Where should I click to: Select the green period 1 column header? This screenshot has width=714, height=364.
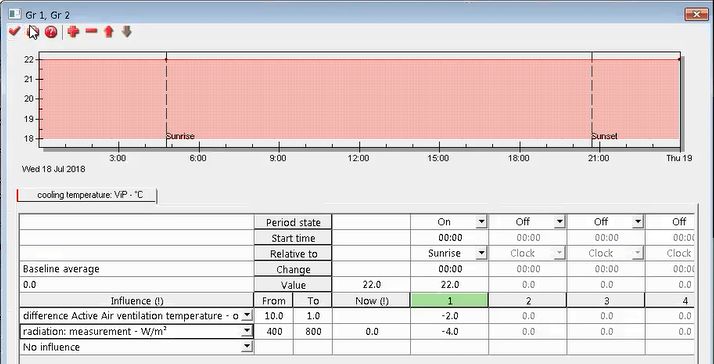[x=449, y=300]
